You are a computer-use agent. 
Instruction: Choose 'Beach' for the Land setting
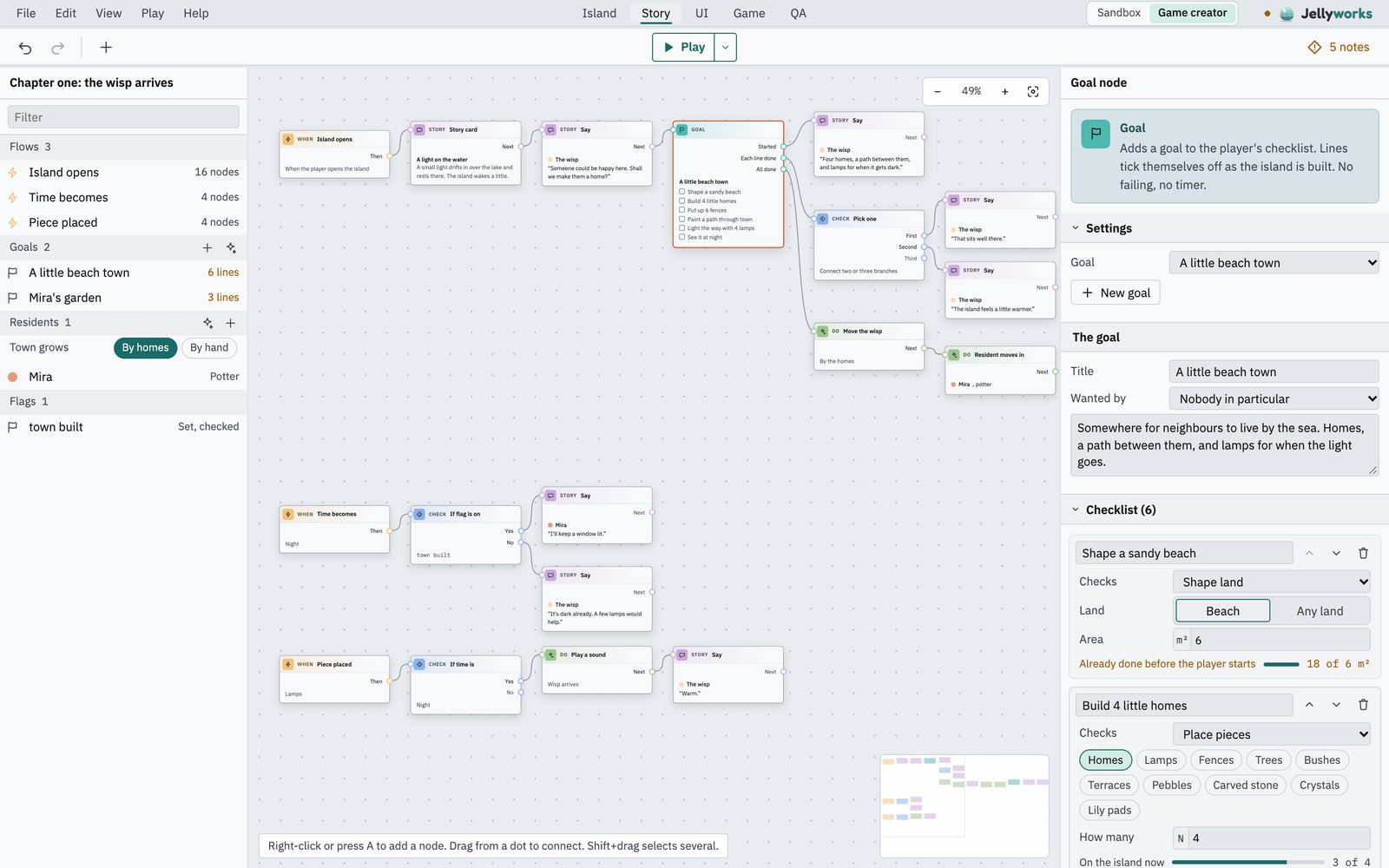tap(1222, 611)
